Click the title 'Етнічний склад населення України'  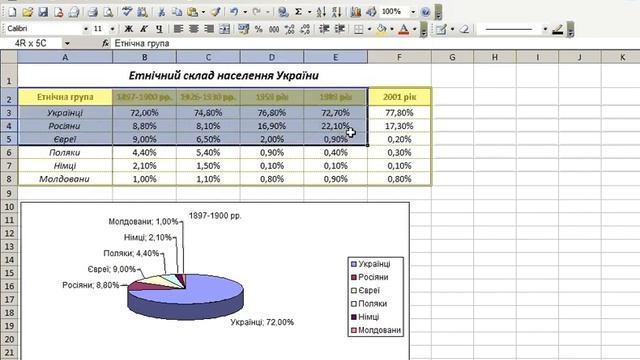coord(224,75)
